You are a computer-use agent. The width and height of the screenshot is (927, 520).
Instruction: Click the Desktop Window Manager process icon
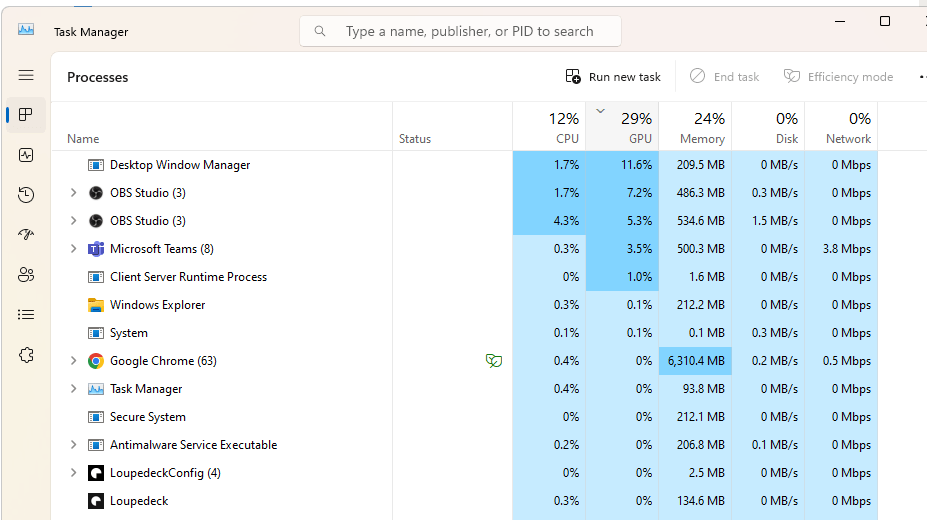pos(96,165)
